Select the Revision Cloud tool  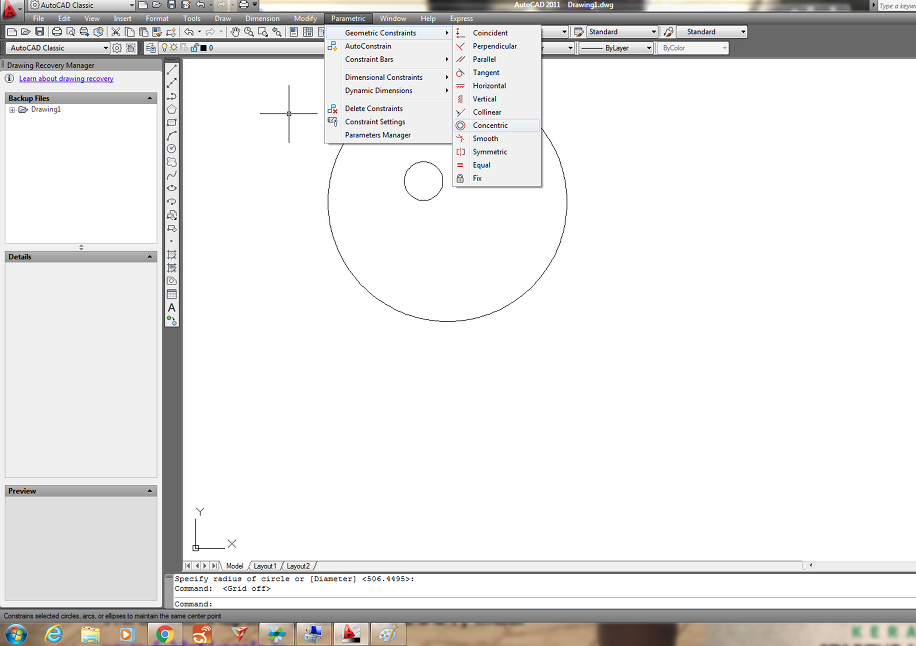(x=172, y=162)
